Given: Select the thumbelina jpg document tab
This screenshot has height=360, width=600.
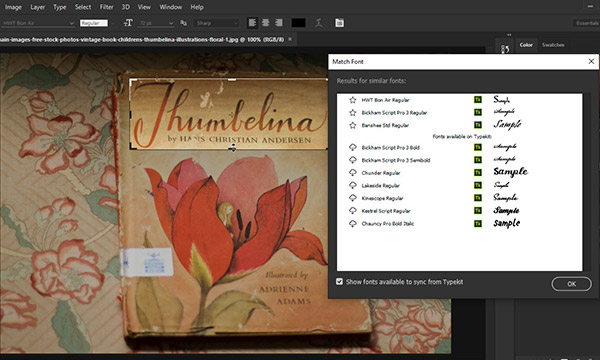Looking at the screenshot, I should [142, 39].
